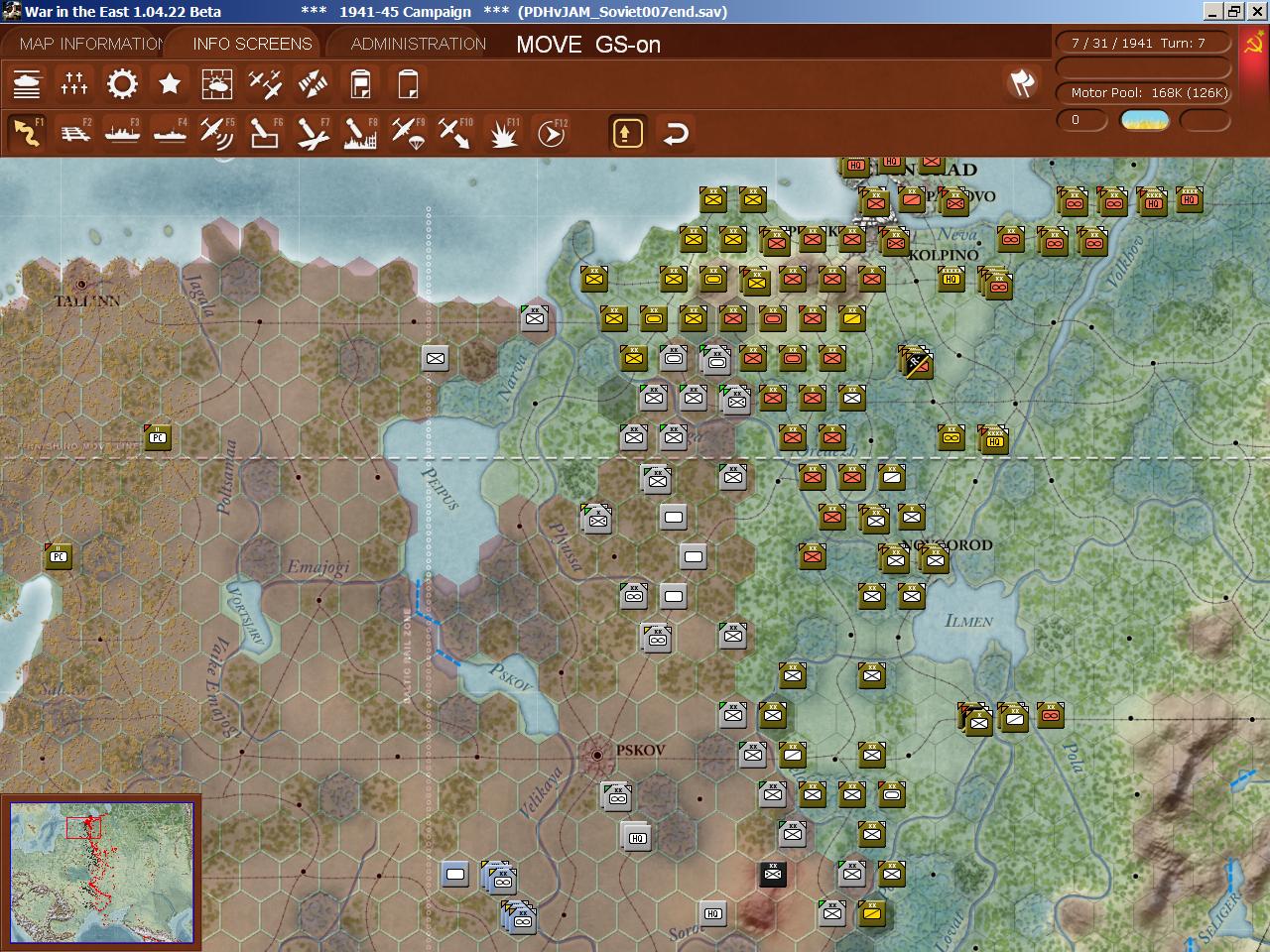Select the F9 air transport mode

[408, 133]
